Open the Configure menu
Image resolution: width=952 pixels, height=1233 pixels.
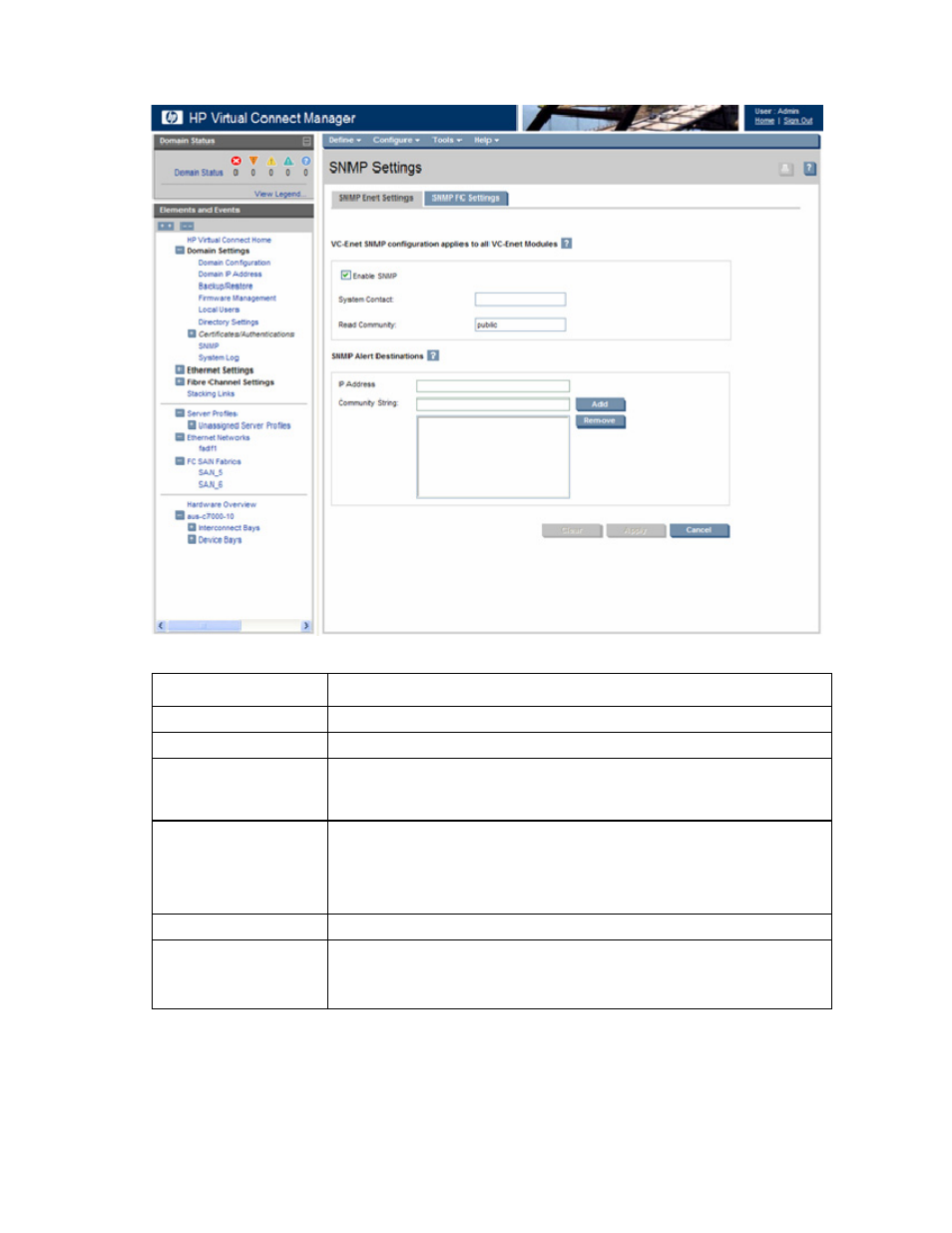pos(397,141)
